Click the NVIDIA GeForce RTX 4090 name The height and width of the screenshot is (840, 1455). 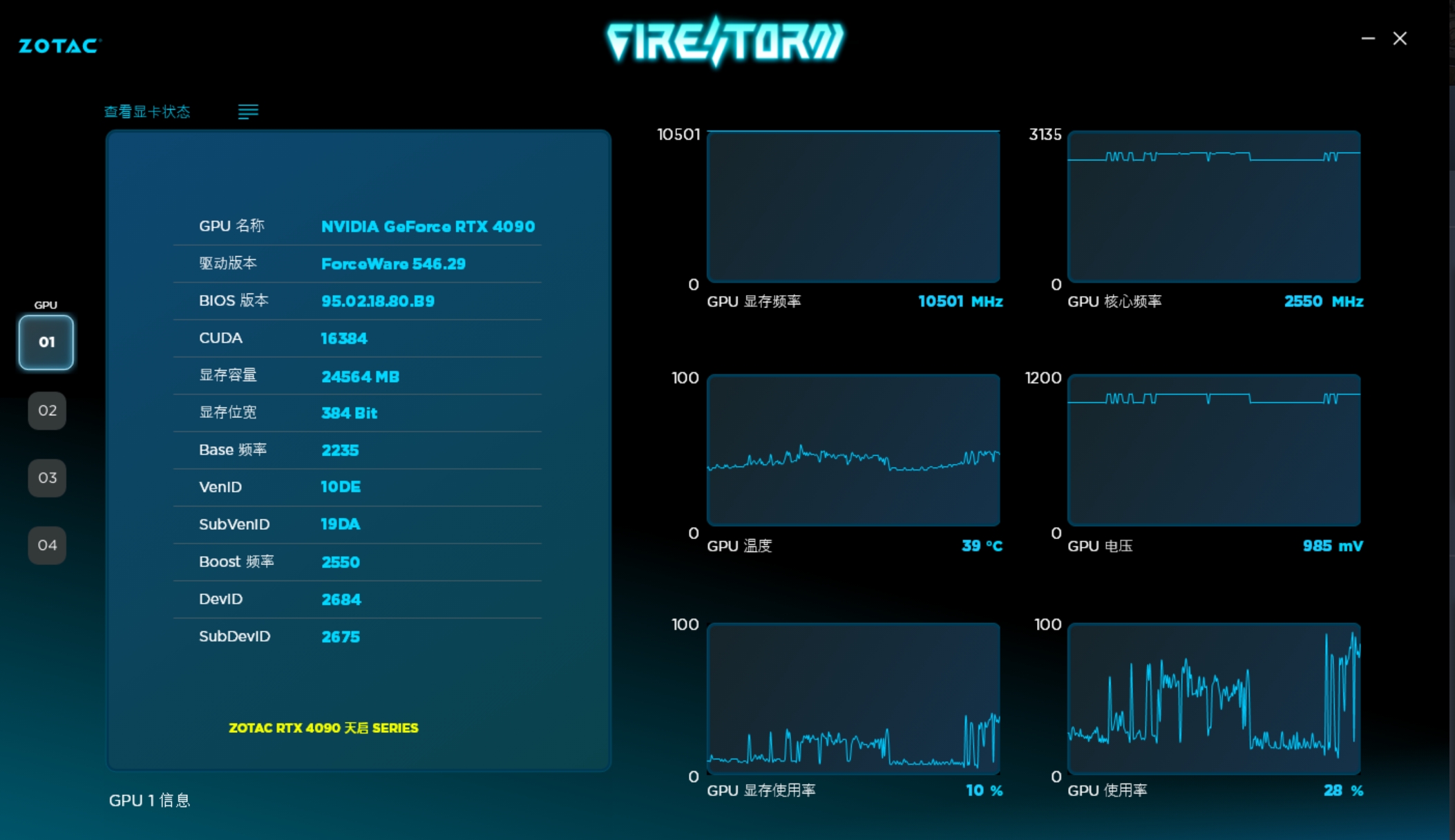point(428,227)
